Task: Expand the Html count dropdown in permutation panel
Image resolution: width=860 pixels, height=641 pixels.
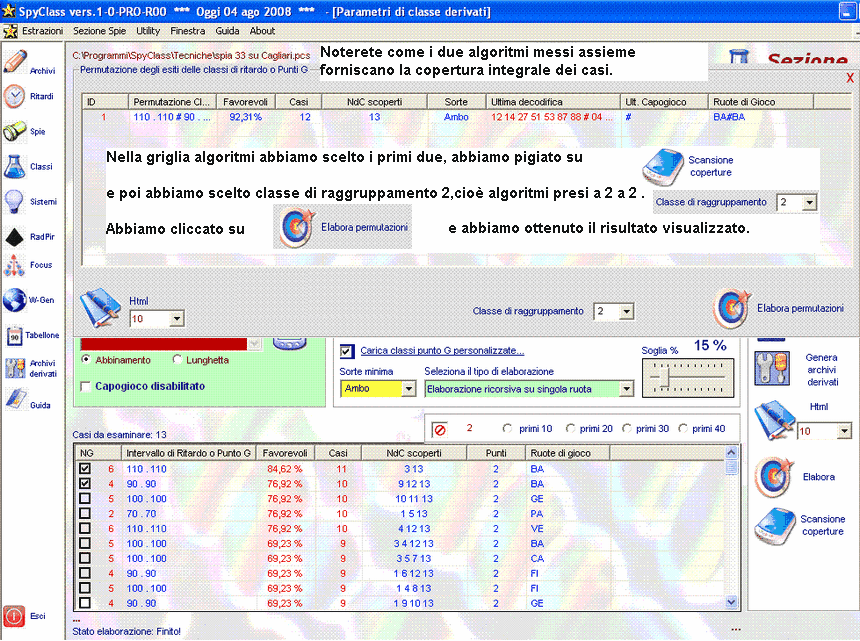Action: coord(176,319)
